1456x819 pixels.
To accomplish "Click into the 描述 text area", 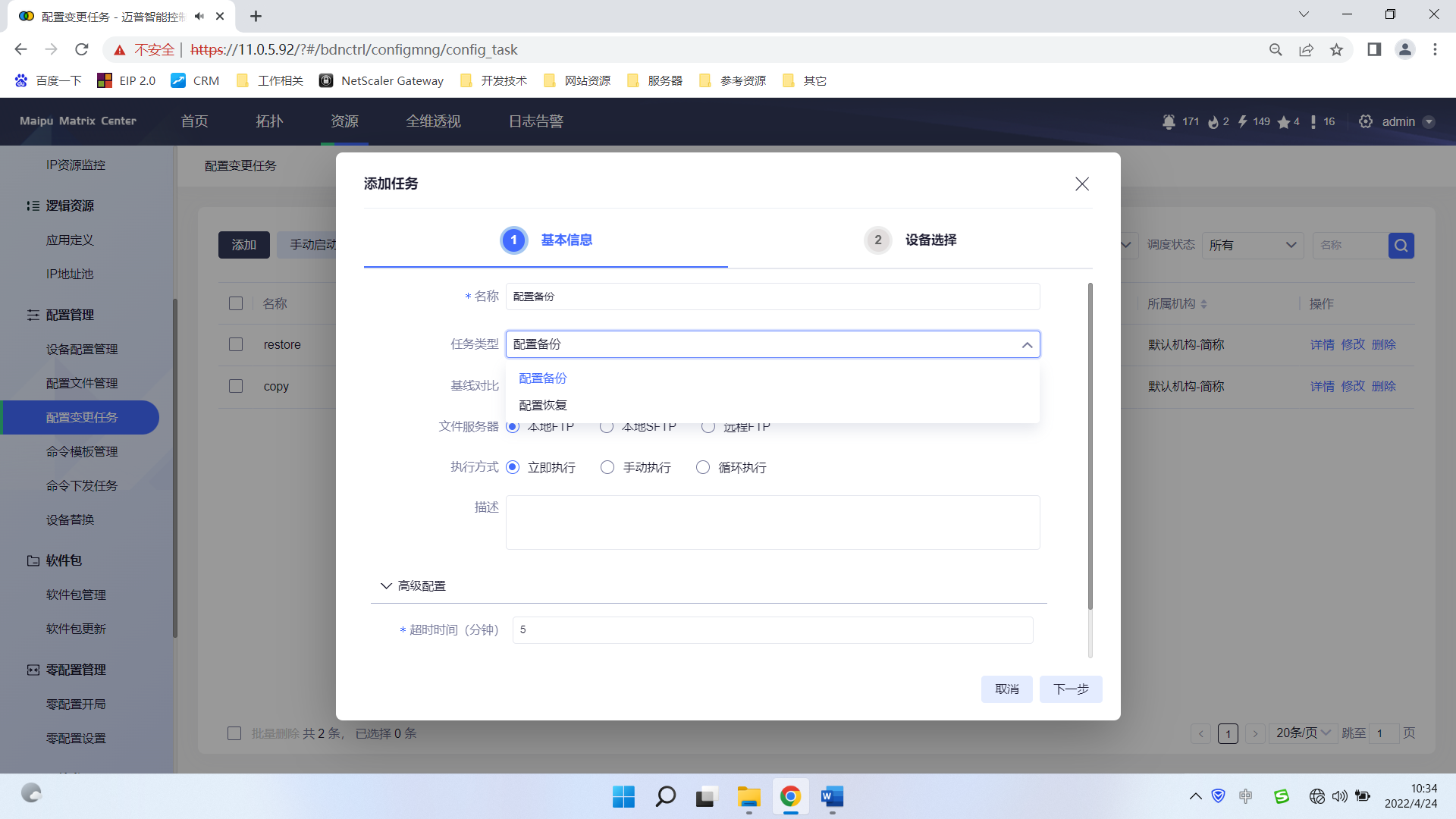I will click(773, 522).
